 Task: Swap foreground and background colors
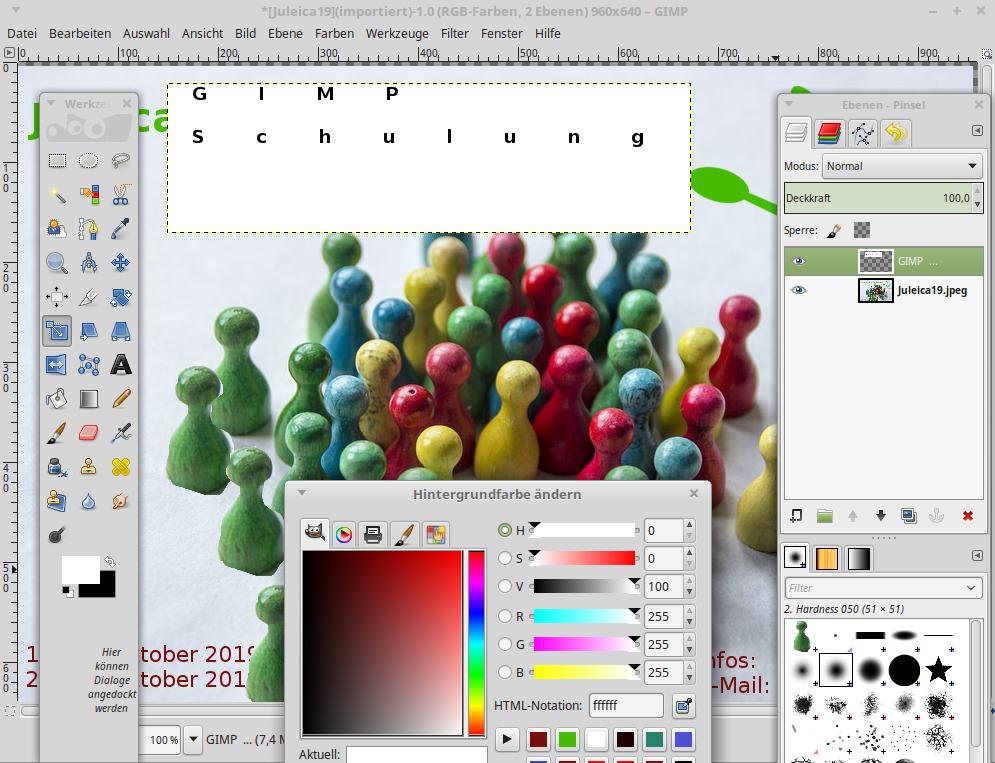[110, 561]
